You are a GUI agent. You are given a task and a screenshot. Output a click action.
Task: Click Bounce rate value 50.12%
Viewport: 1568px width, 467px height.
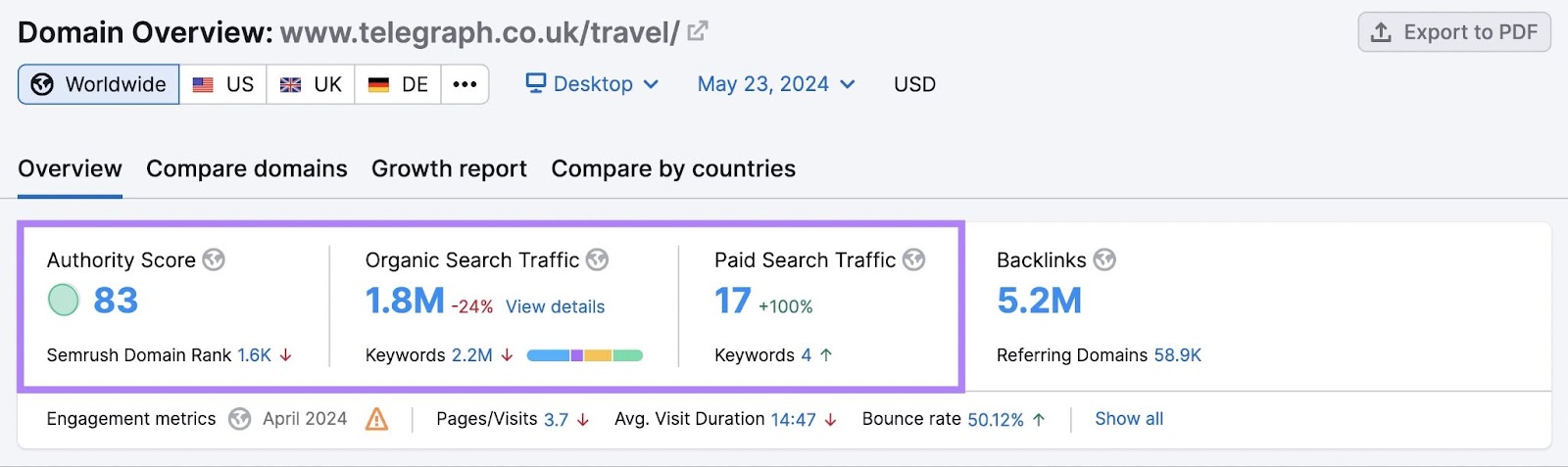(995, 419)
